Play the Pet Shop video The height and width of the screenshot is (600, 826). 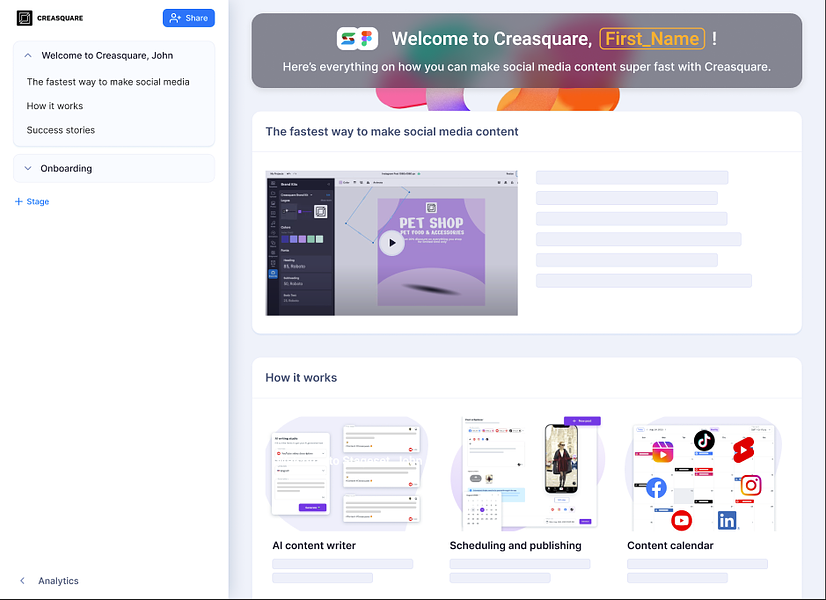(x=392, y=243)
